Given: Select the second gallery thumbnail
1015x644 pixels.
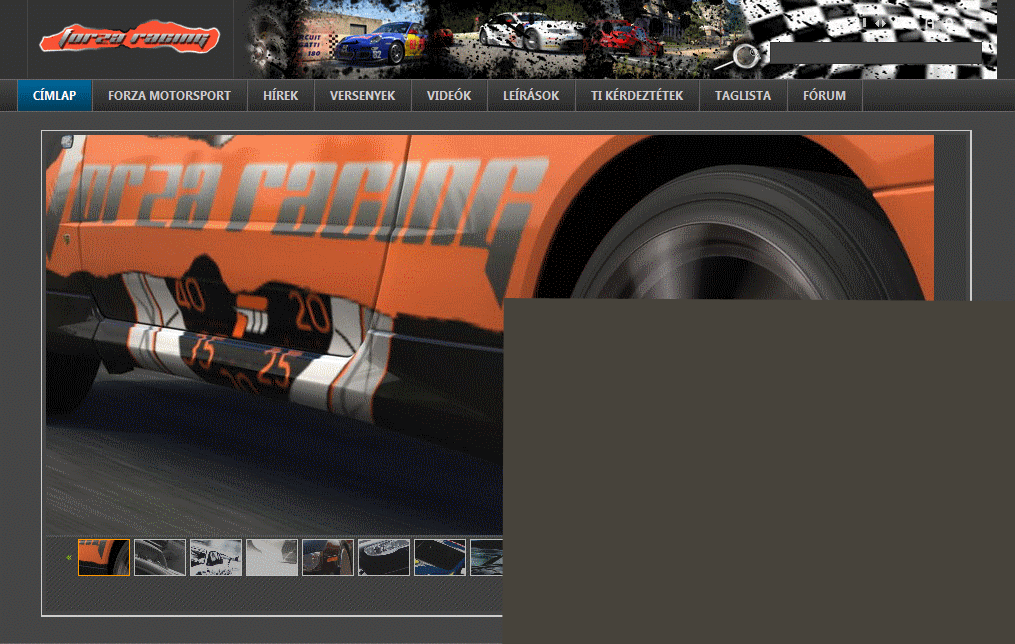Looking at the screenshot, I should [x=160, y=557].
